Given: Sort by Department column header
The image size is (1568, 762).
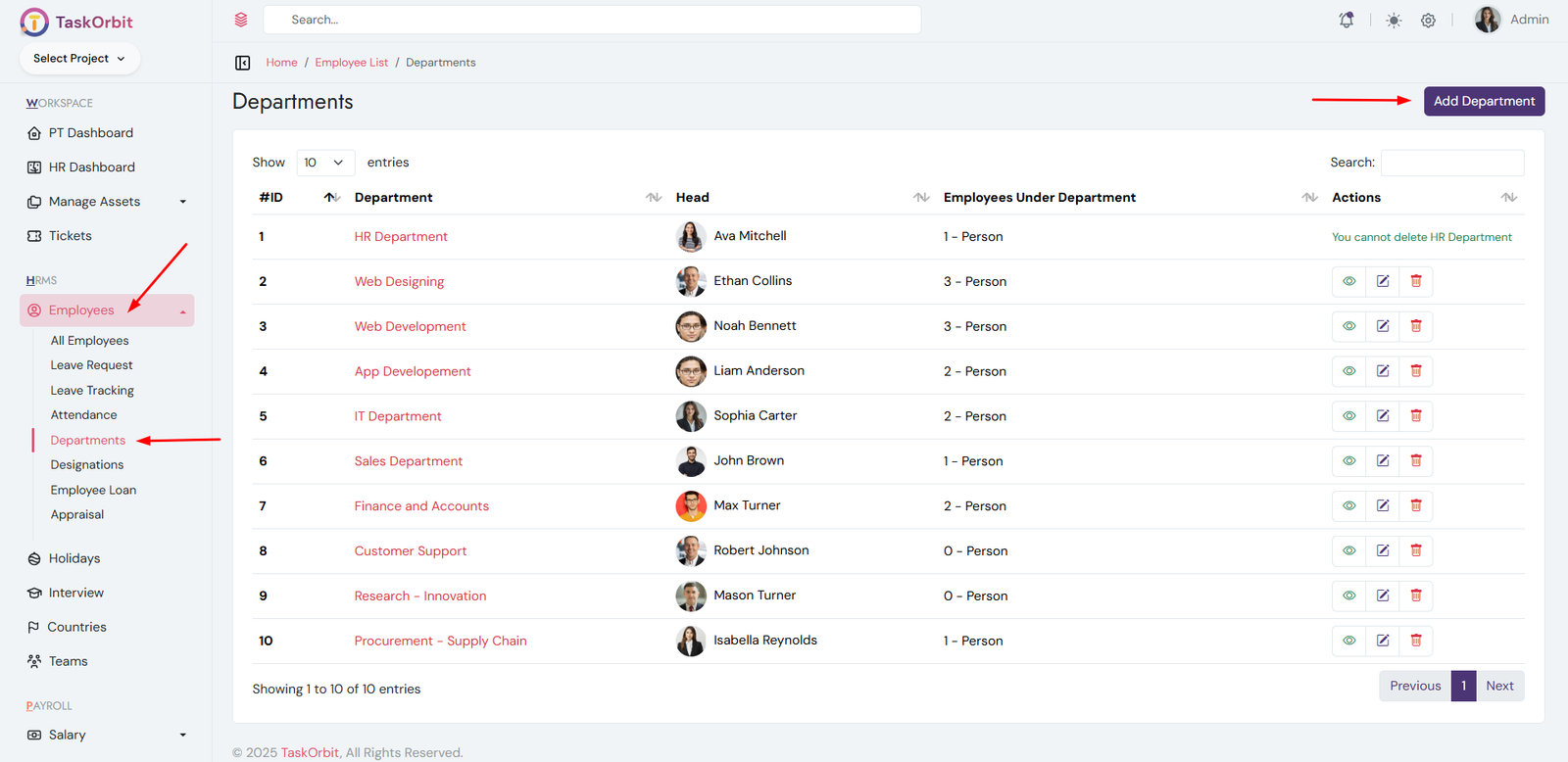Looking at the screenshot, I should click(x=508, y=198).
